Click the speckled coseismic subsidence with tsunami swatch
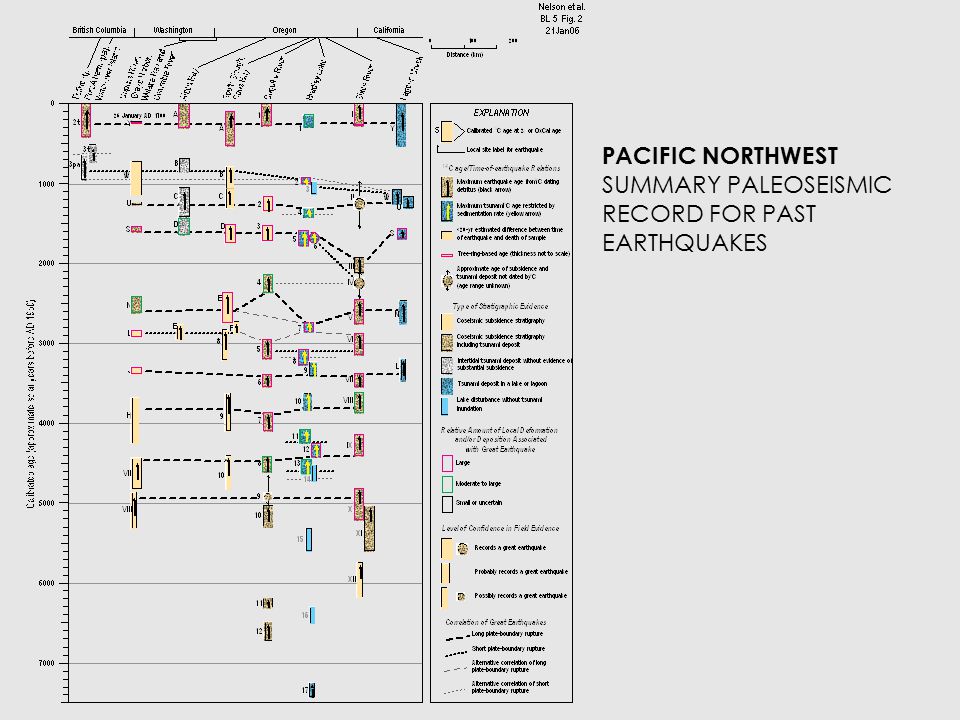Screen dimensions: 960x720 click(447, 342)
